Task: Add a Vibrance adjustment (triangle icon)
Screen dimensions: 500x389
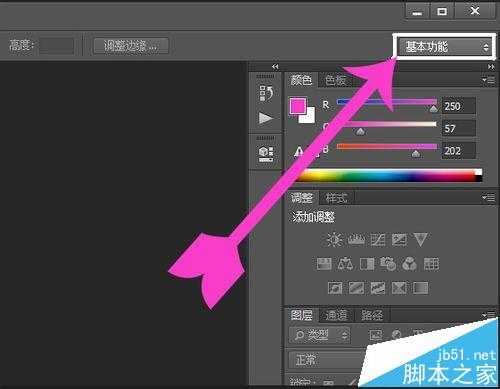Action: tap(421, 239)
